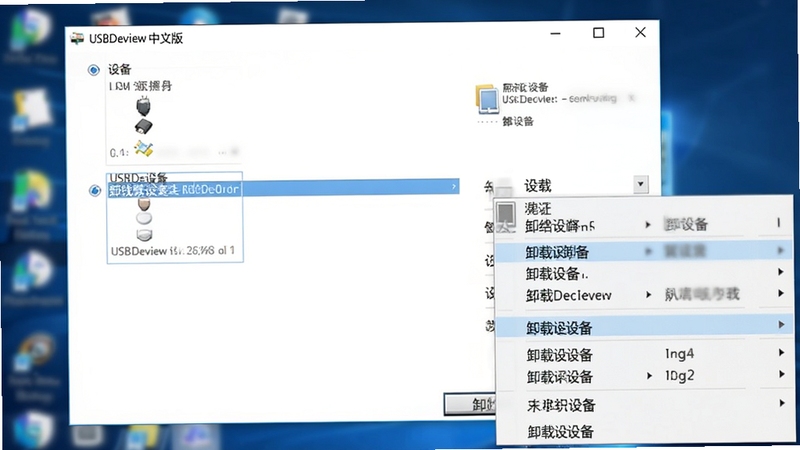Choose the 浇证 menu entry
Image resolution: width=800 pixels, height=450 pixels.
[x=538, y=208]
